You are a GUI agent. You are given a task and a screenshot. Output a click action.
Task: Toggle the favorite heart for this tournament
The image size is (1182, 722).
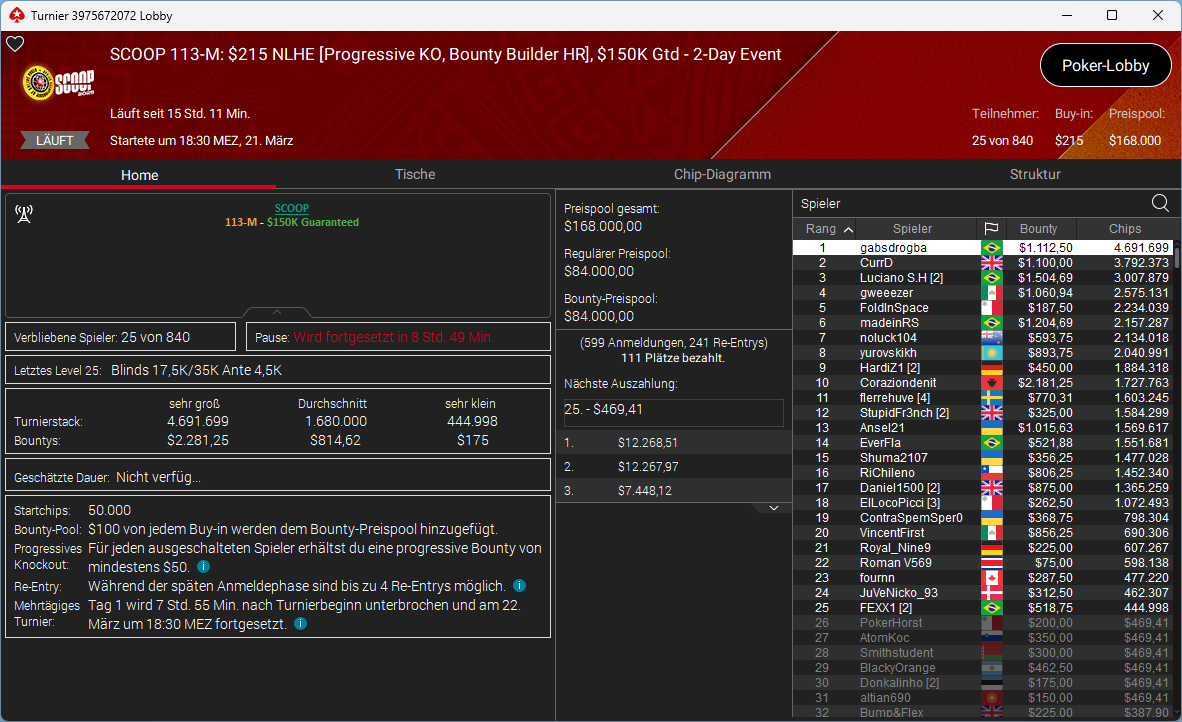click(15, 44)
